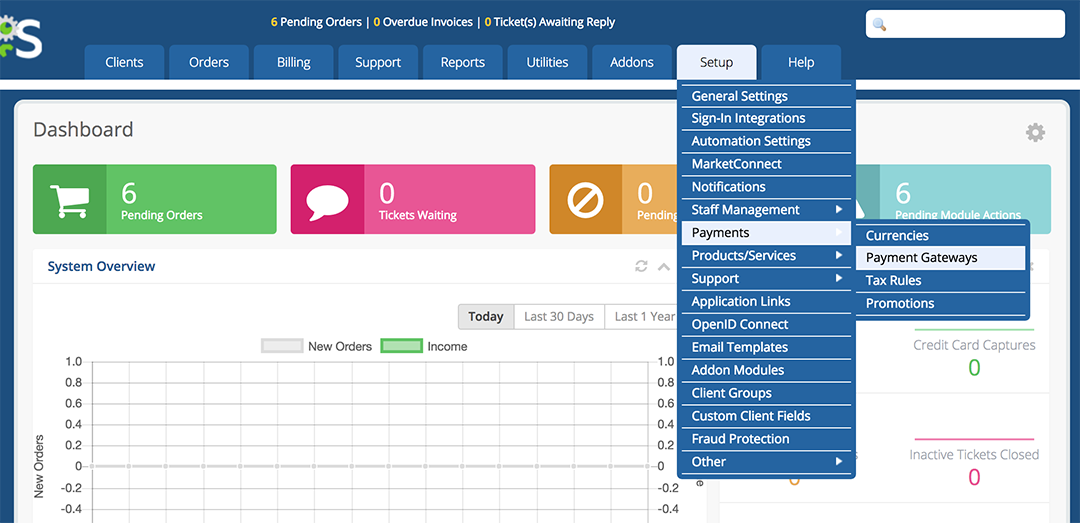
Task: Expand Products/Services submenu arrow
Action: (839, 256)
